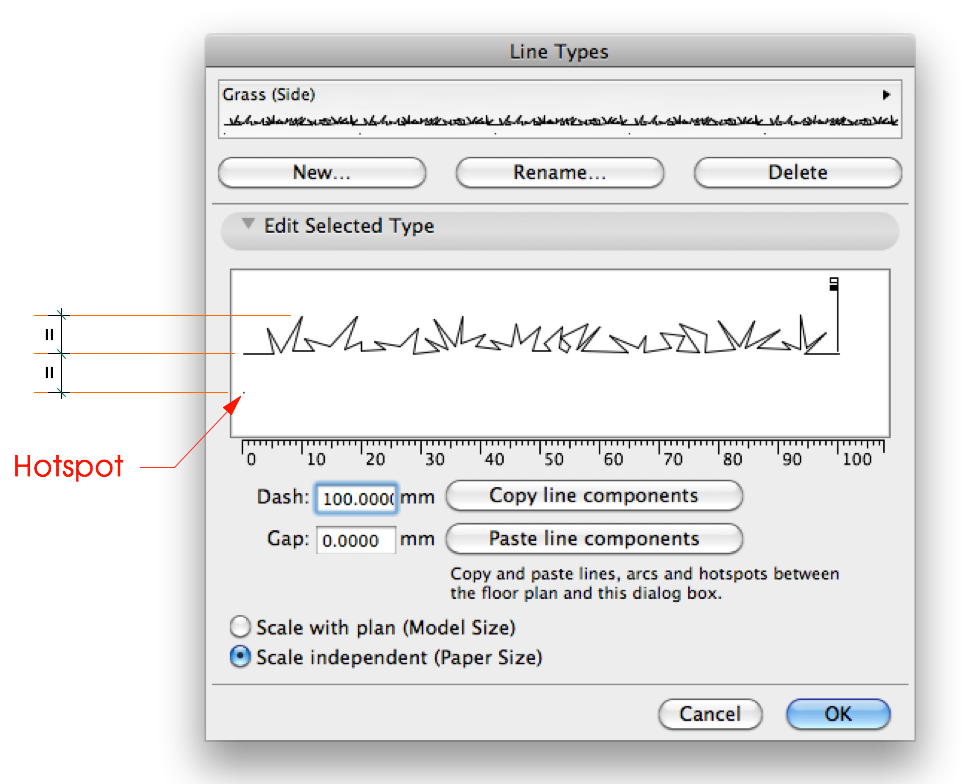
Task: Click the Gap value input field
Action: tap(357, 540)
